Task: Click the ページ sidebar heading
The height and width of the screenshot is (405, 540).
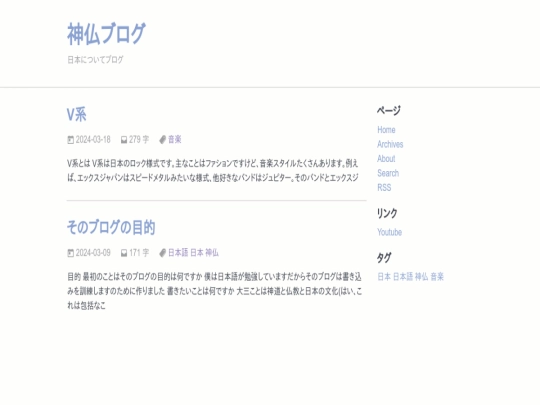Action: (389, 111)
